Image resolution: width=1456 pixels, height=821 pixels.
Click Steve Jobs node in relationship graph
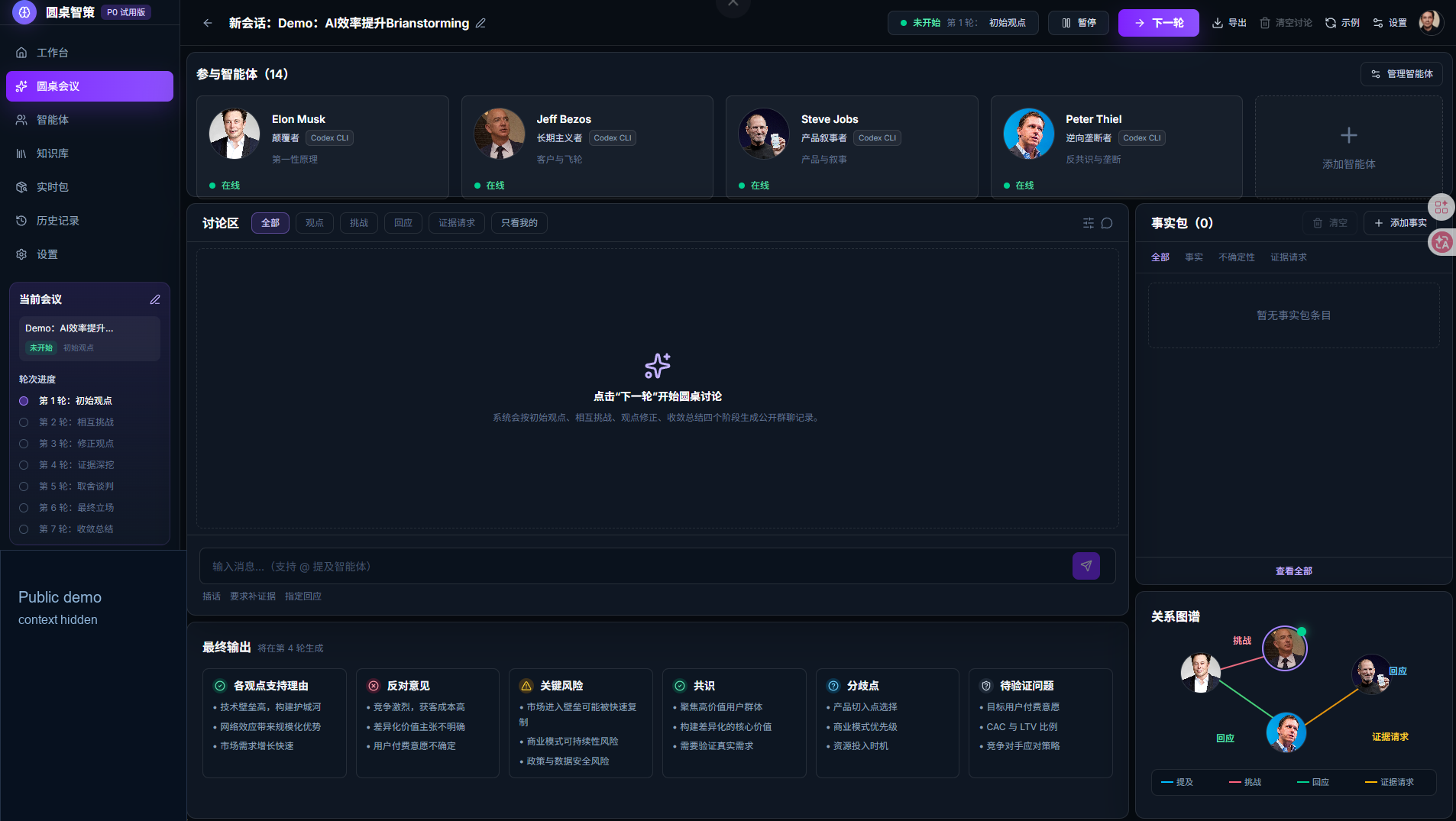coord(1371,674)
